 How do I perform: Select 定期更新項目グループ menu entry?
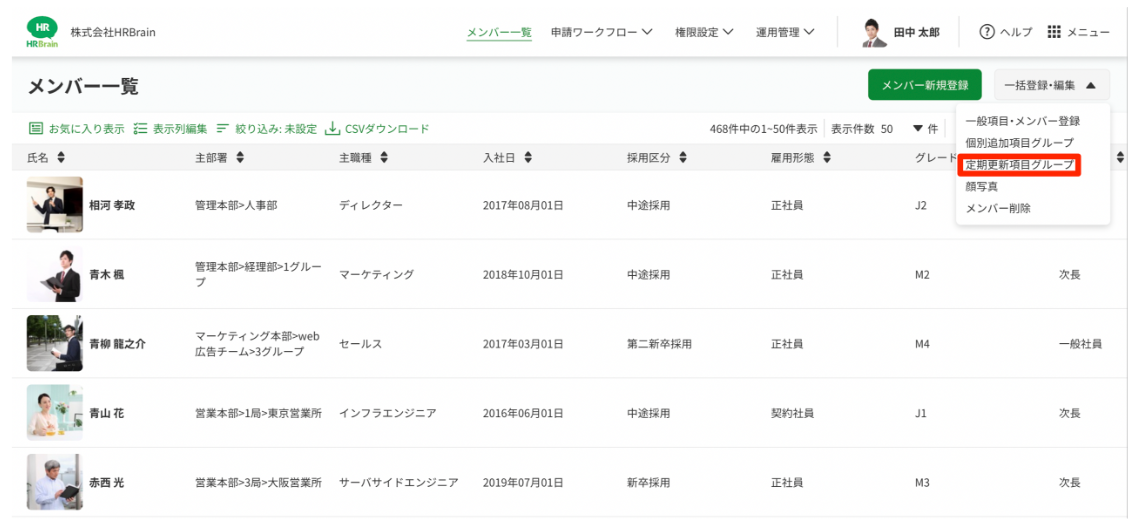1019,164
